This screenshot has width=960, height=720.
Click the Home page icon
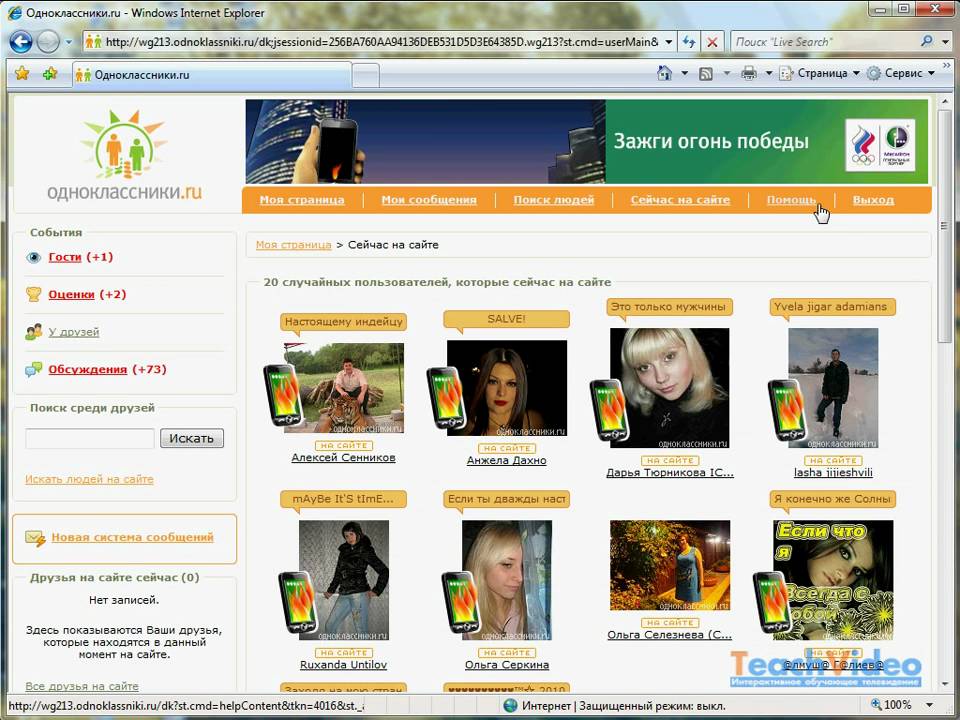664,73
